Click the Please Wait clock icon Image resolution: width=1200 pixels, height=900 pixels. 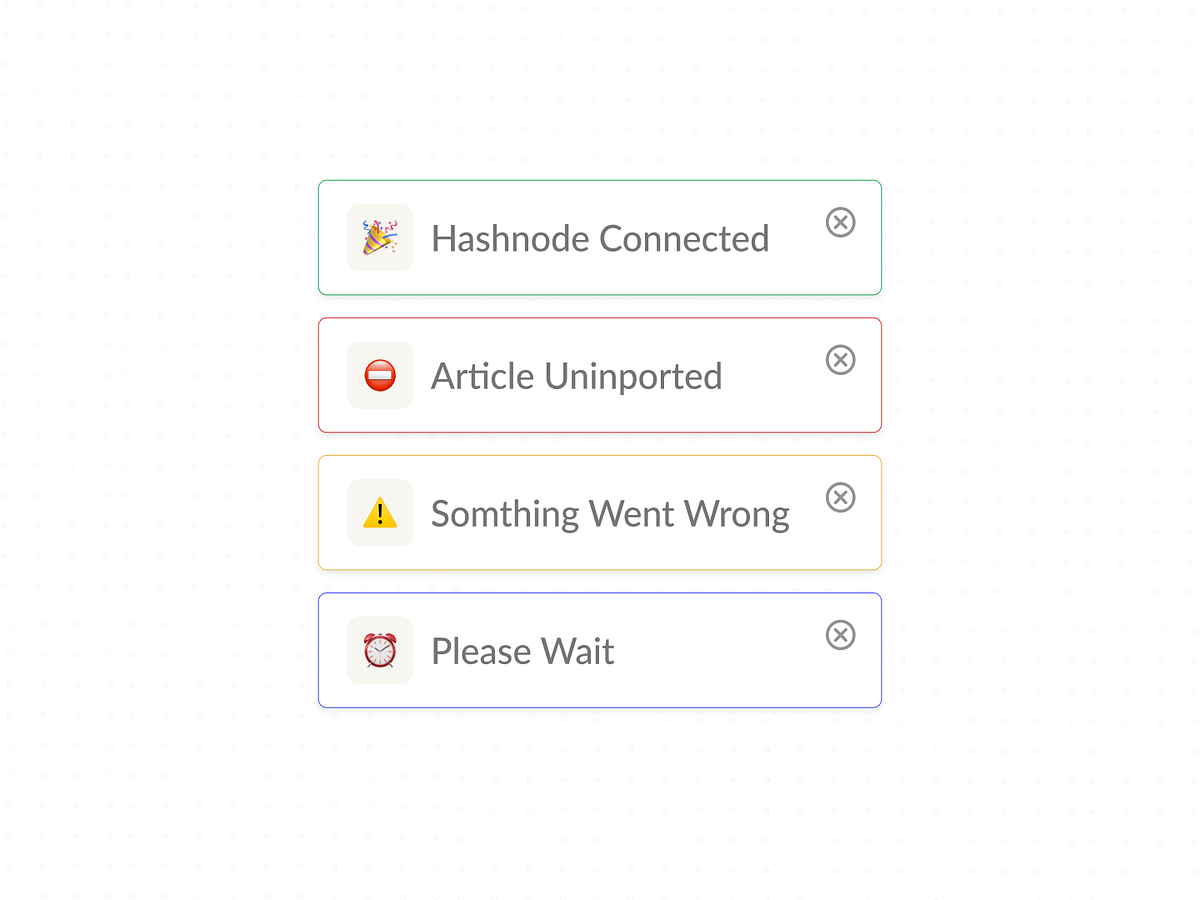379,650
